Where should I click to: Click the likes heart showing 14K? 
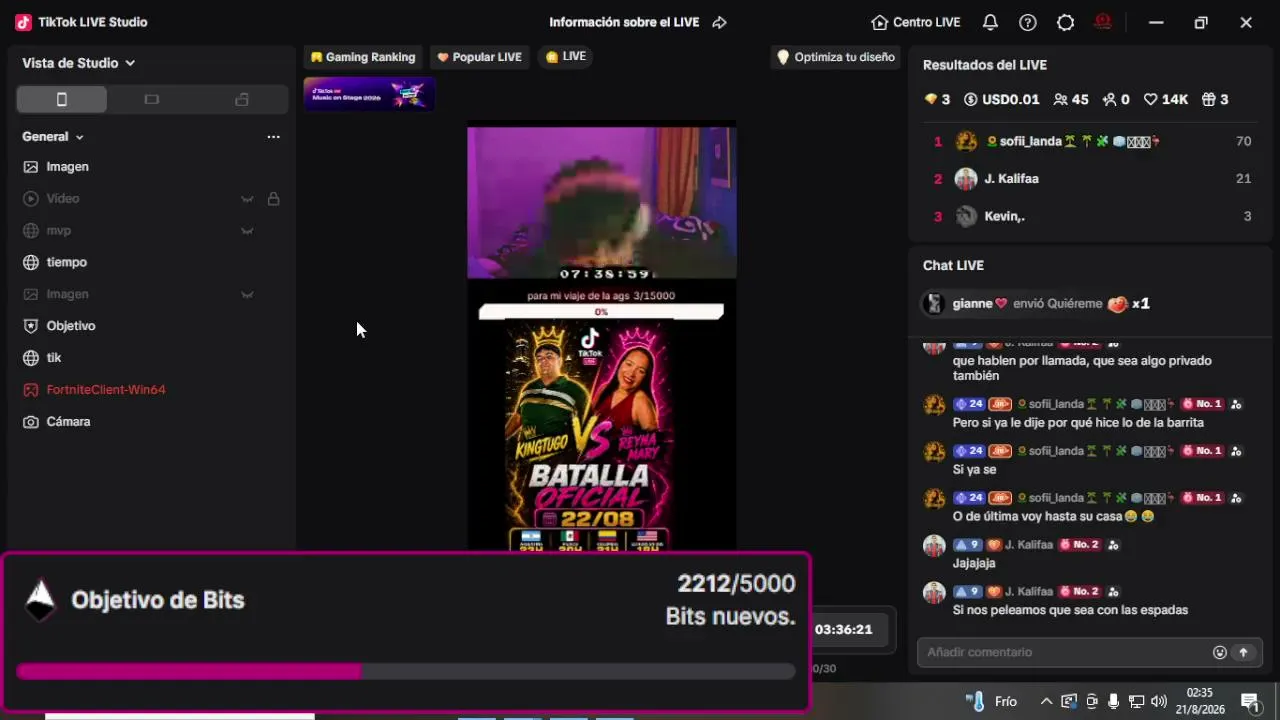tap(1166, 99)
